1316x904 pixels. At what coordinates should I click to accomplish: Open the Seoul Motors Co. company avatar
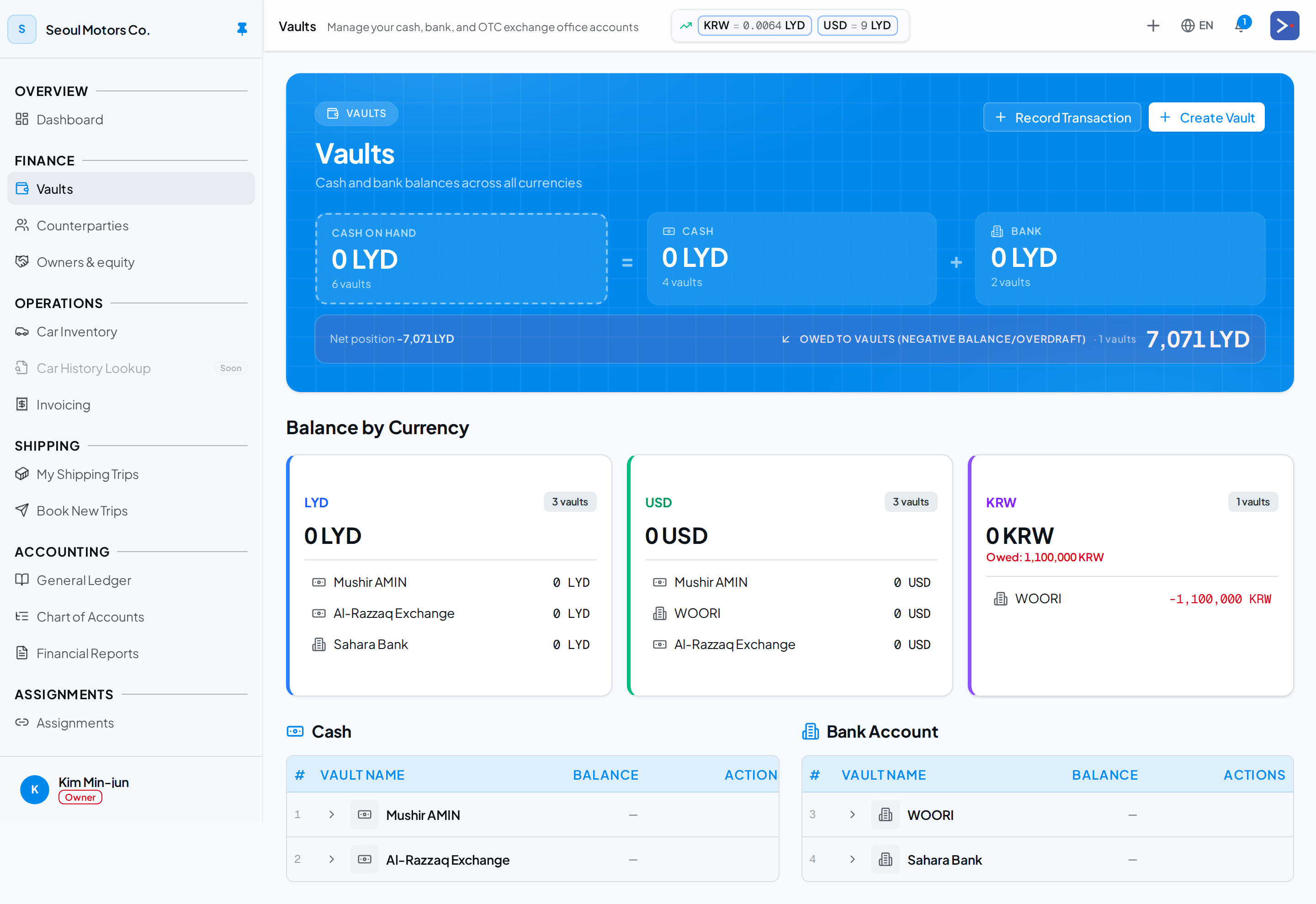(x=21, y=29)
